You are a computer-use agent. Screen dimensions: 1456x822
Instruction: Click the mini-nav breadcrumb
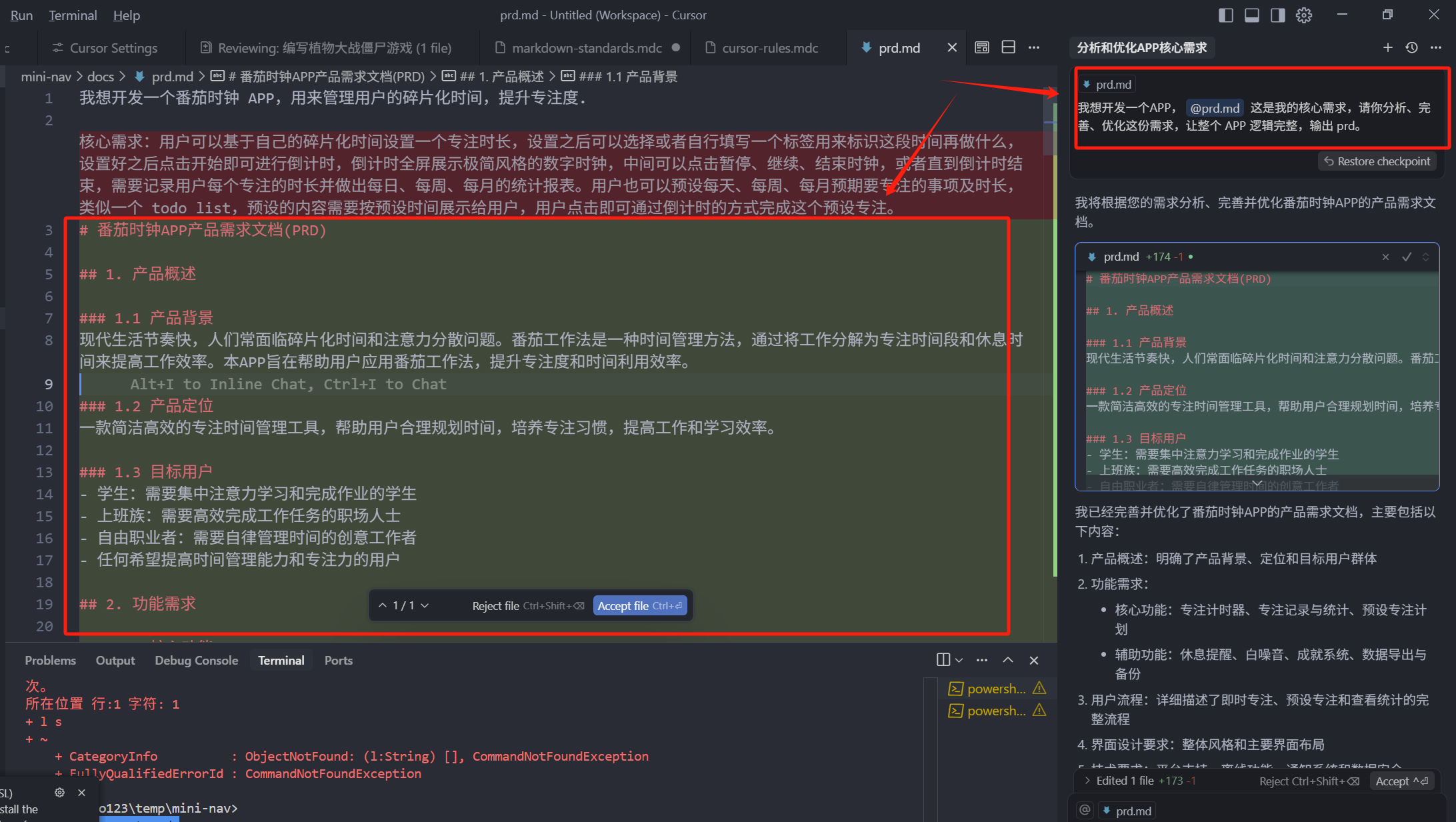point(46,77)
